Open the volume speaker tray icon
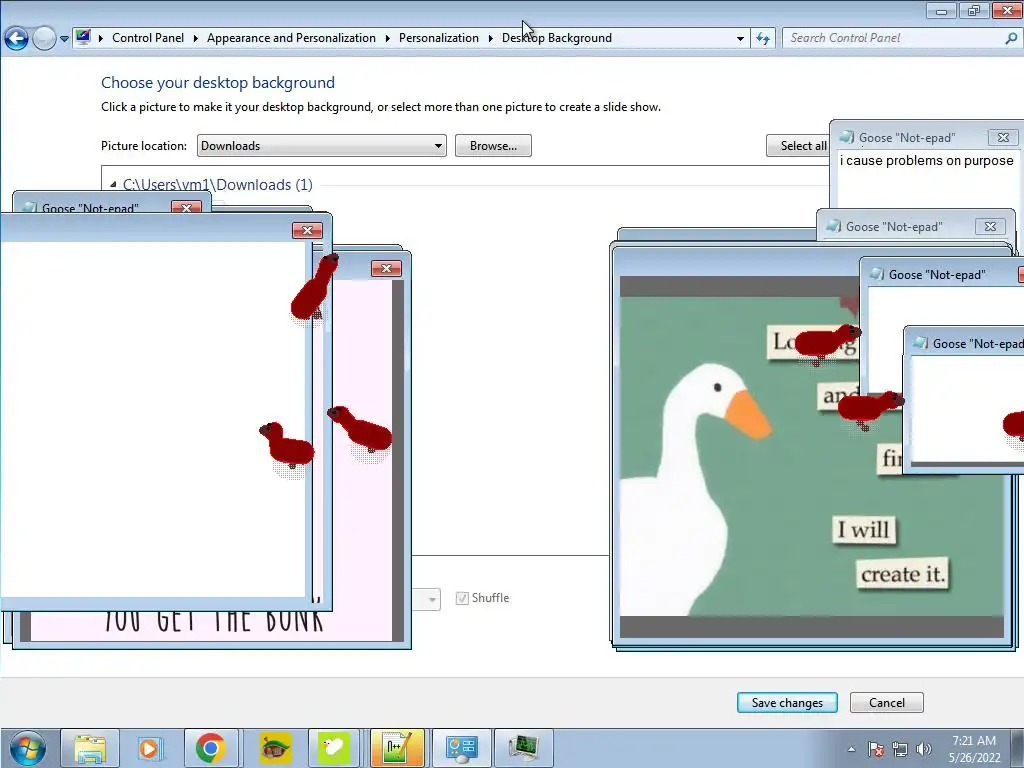Viewport: 1024px width, 768px height. pyautogui.click(x=924, y=749)
